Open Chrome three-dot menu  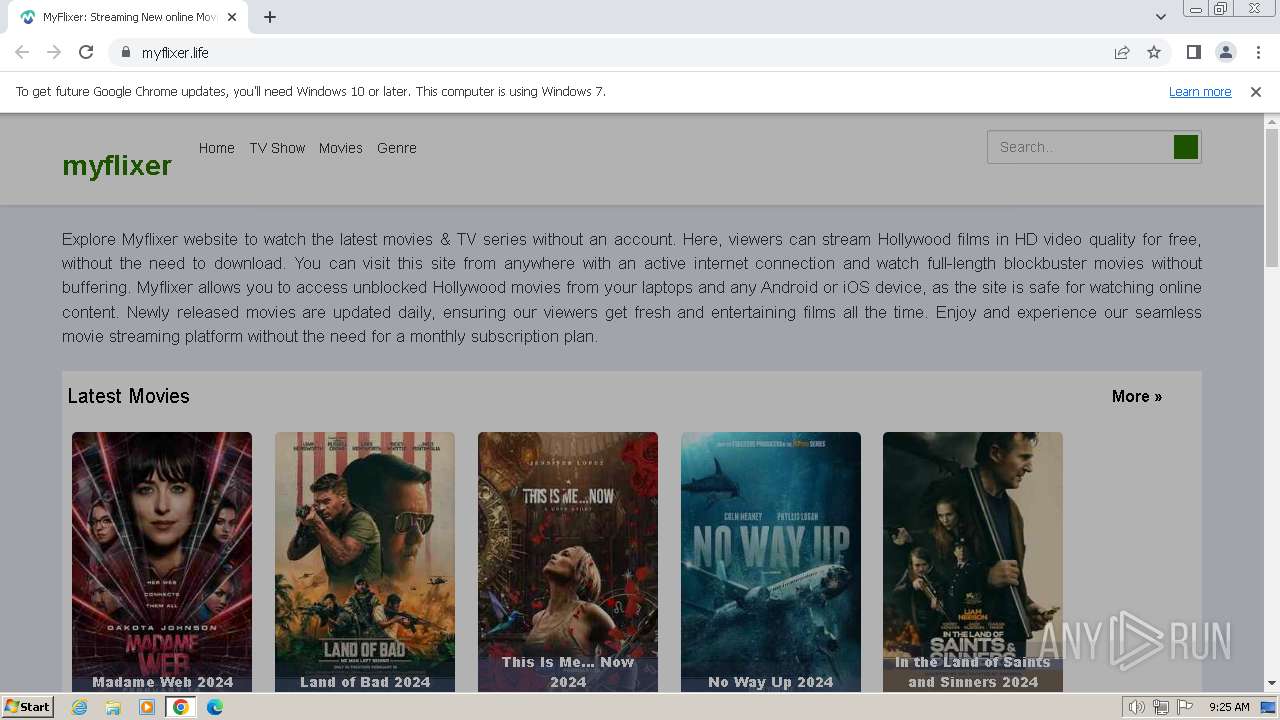(x=1257, y=52)
